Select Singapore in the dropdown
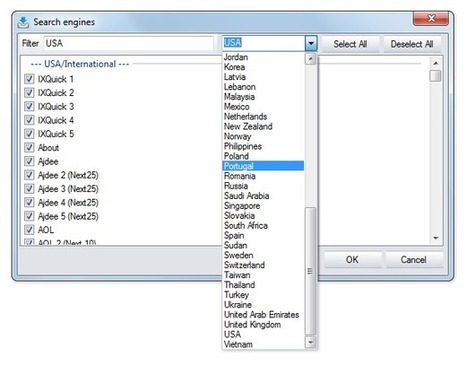The image size is (467, 365). (x=263, y=206)
